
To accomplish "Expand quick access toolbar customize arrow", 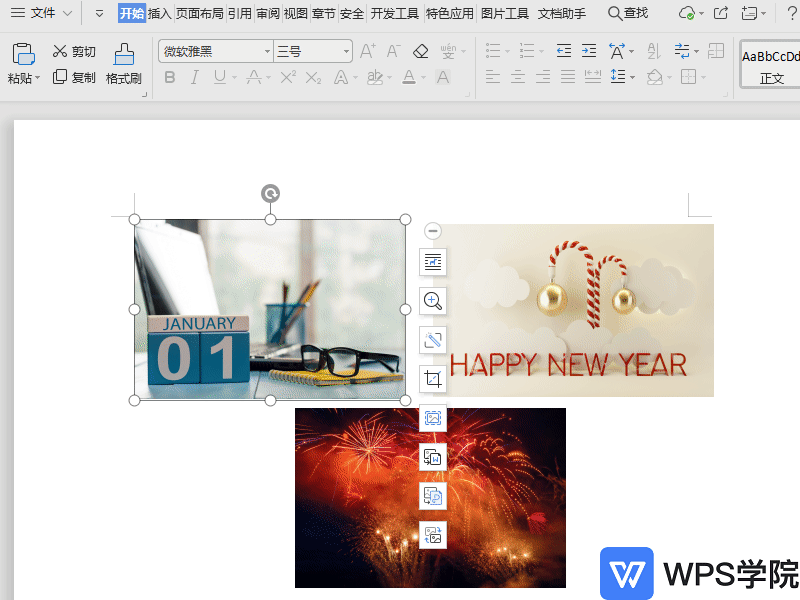I will pyautogui.click(x=99, y=13).
